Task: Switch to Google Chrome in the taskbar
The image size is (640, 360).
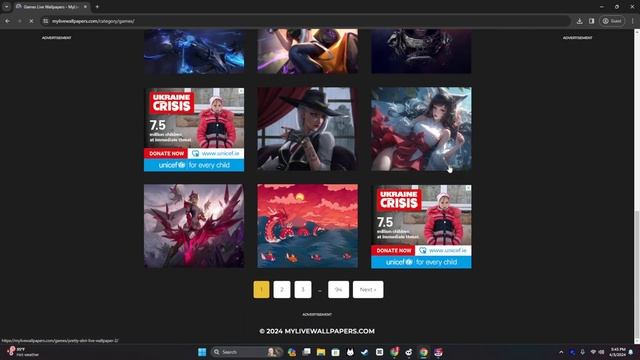Action: (x=424, y=352)
